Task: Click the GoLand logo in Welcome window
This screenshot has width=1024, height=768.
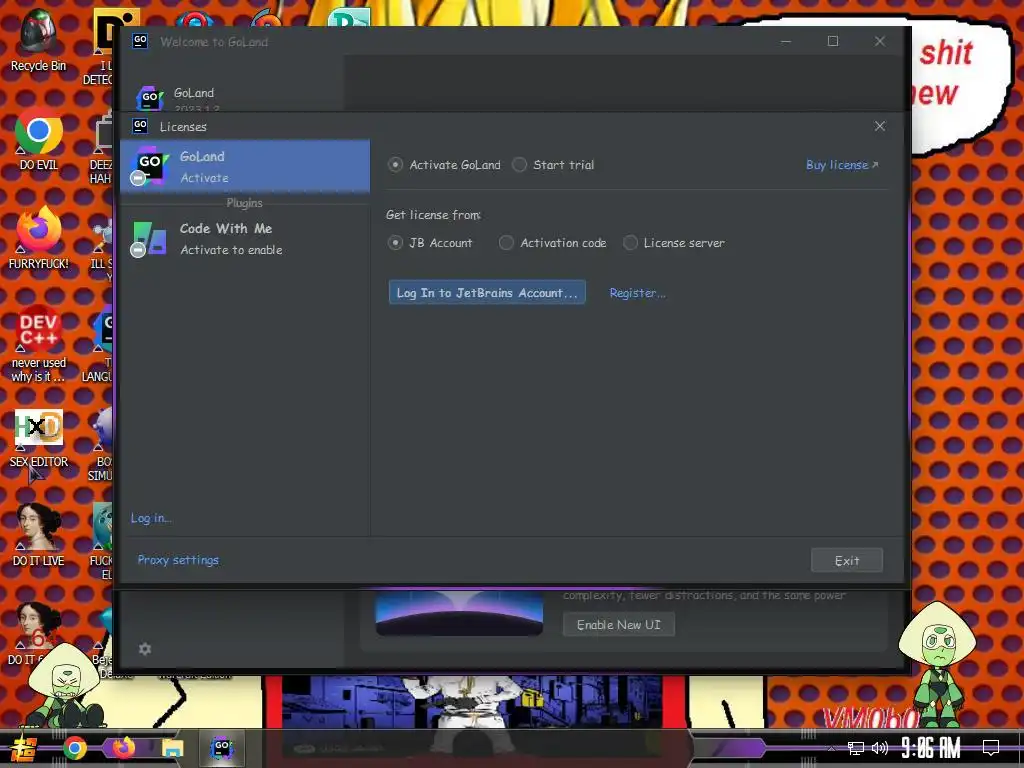Action: coord(150,98)
